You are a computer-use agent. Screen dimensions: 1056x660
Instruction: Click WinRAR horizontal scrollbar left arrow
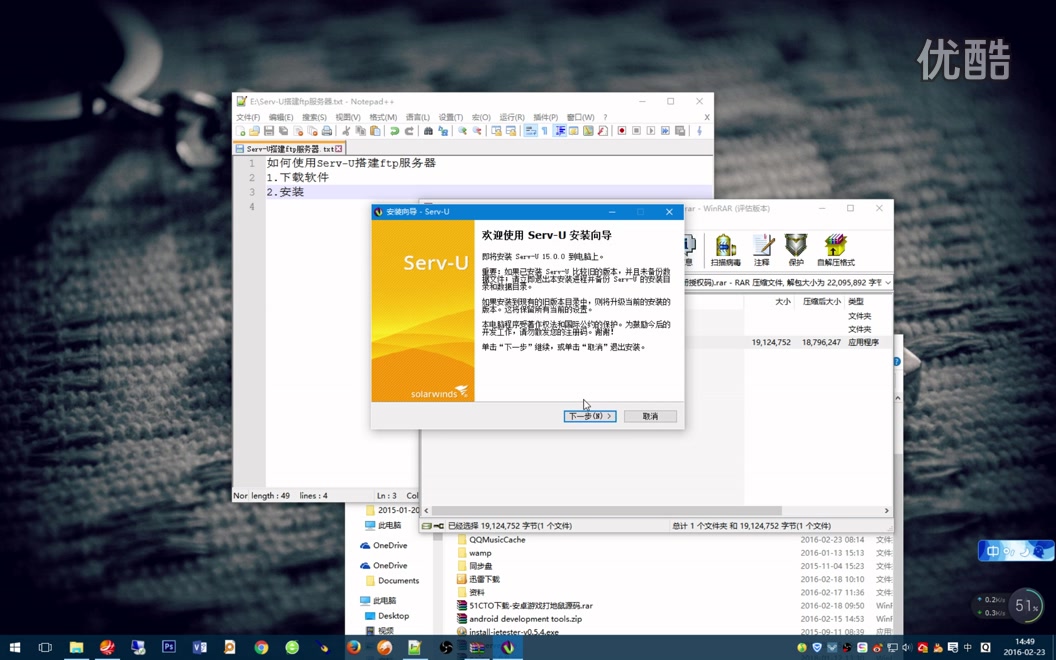(426, 510)
